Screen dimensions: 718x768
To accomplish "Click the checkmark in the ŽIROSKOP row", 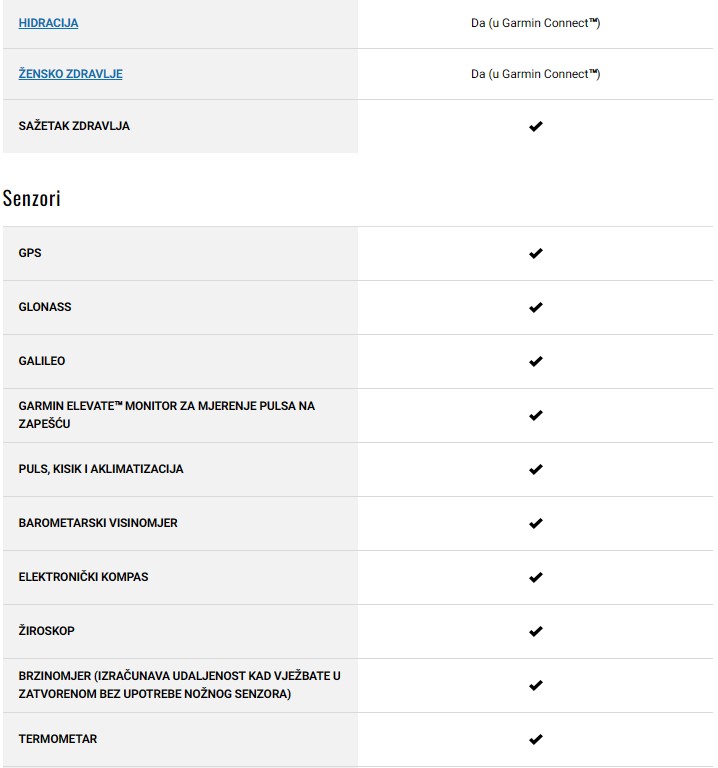I will click(535, 632).
